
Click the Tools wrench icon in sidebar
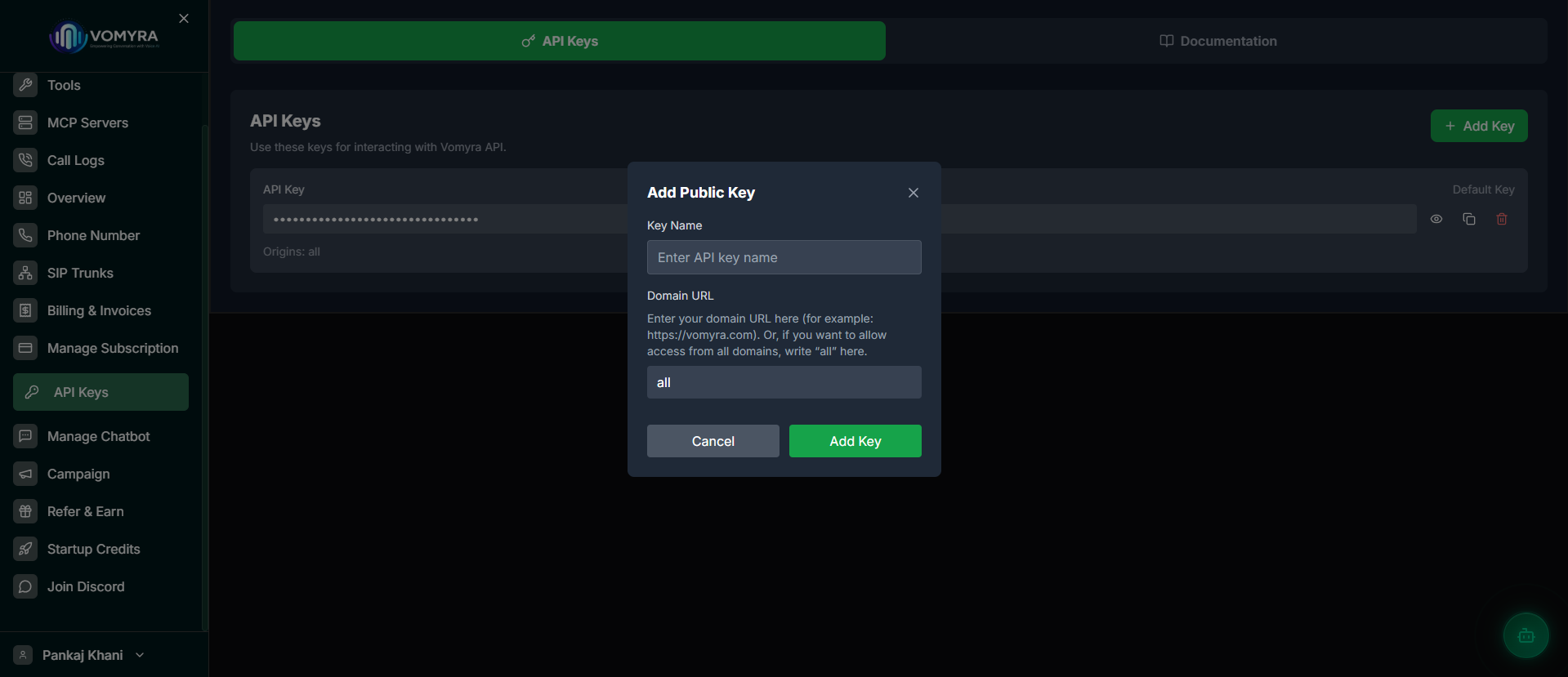25,85
